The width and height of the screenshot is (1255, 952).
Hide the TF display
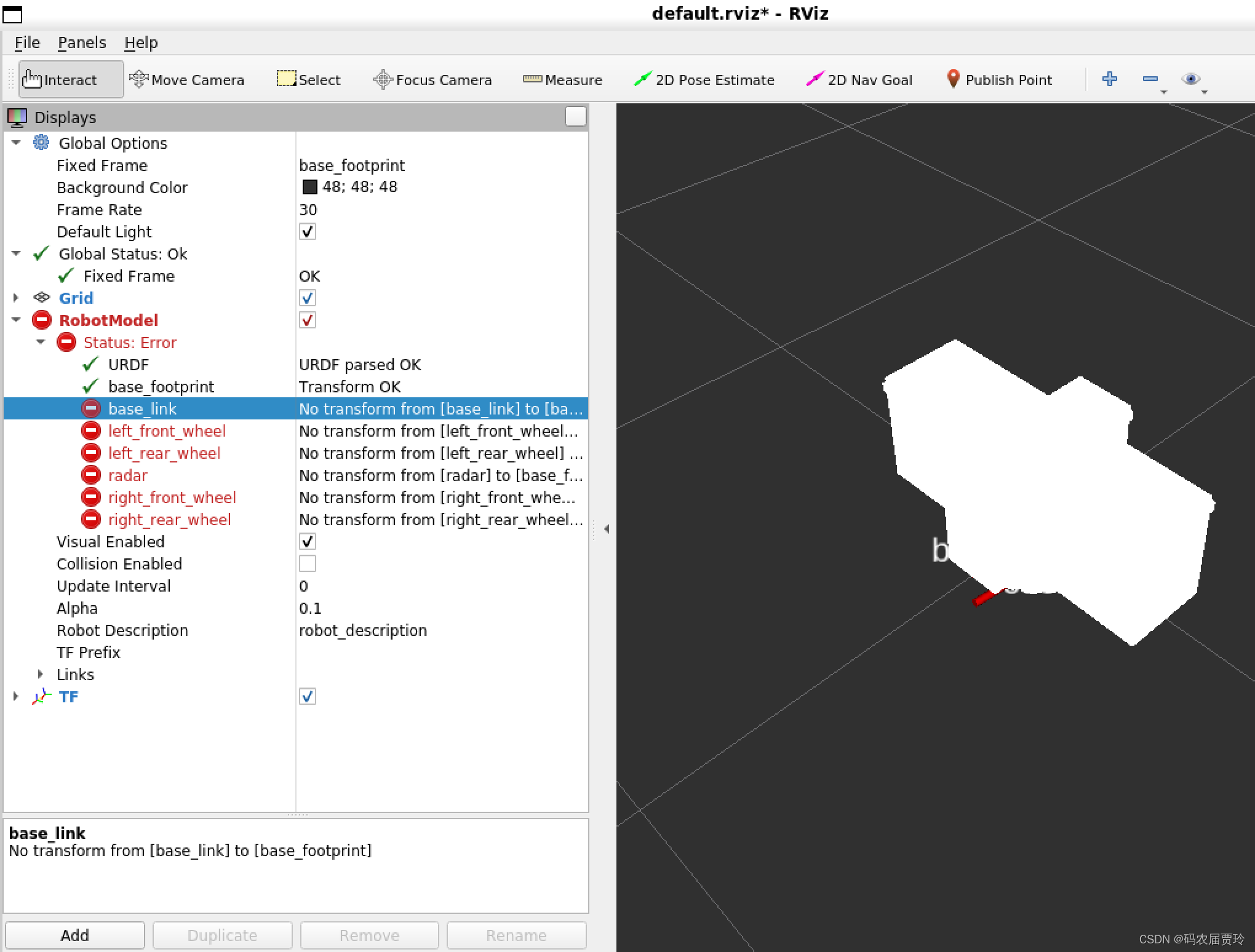[x=307, y=696]
